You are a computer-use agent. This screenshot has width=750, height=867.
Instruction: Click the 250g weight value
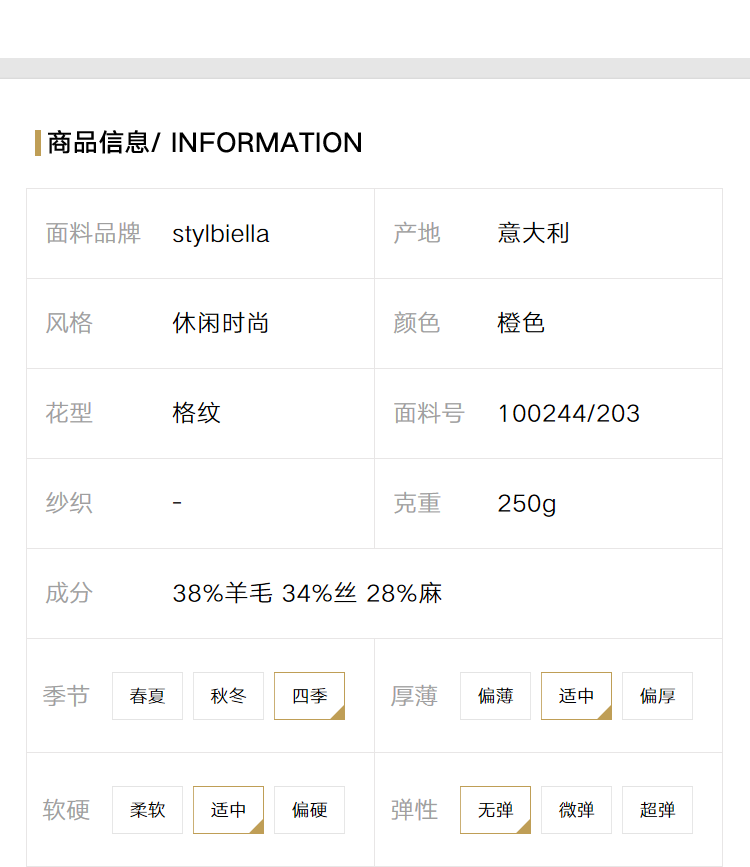[527, 504]
